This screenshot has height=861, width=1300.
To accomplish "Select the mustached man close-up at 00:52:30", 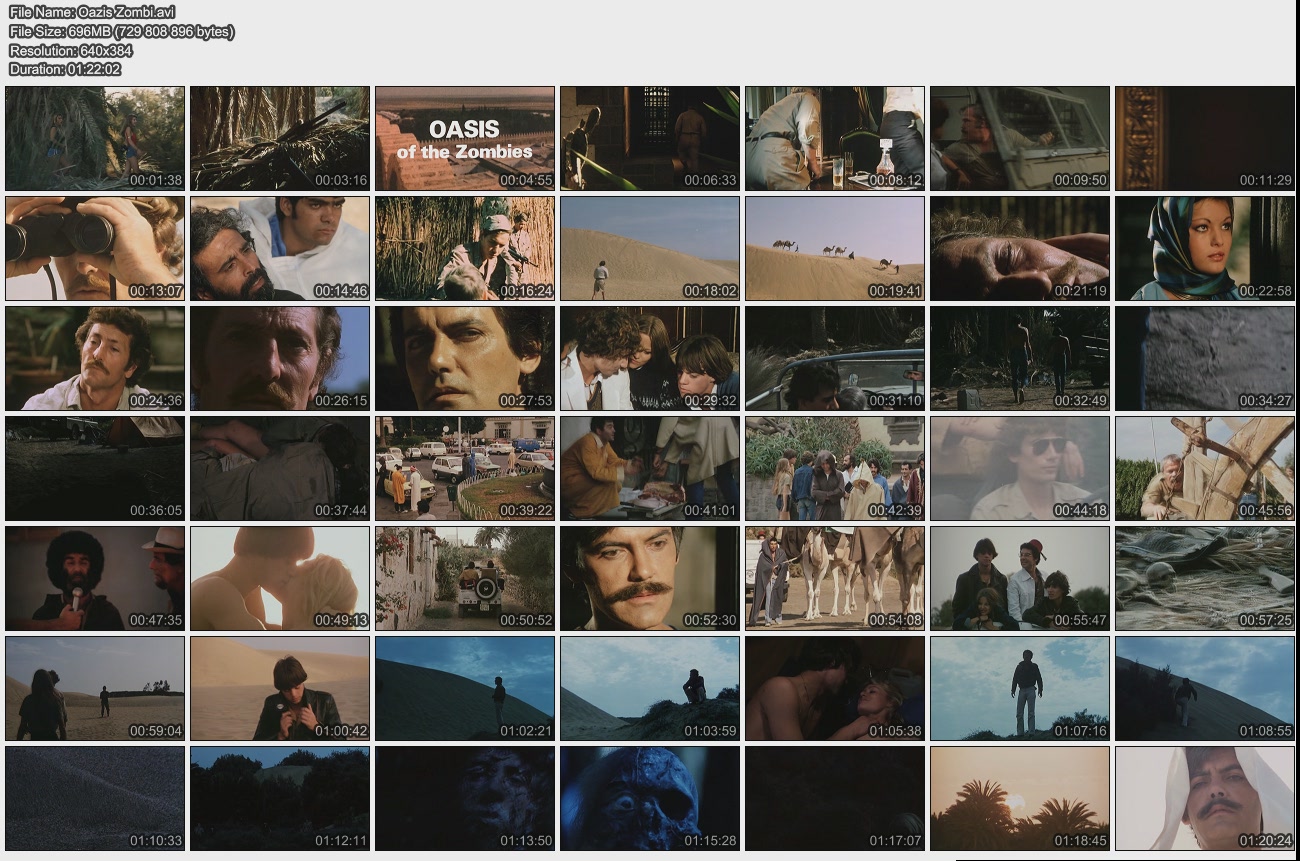I will [x=650, y=578].
